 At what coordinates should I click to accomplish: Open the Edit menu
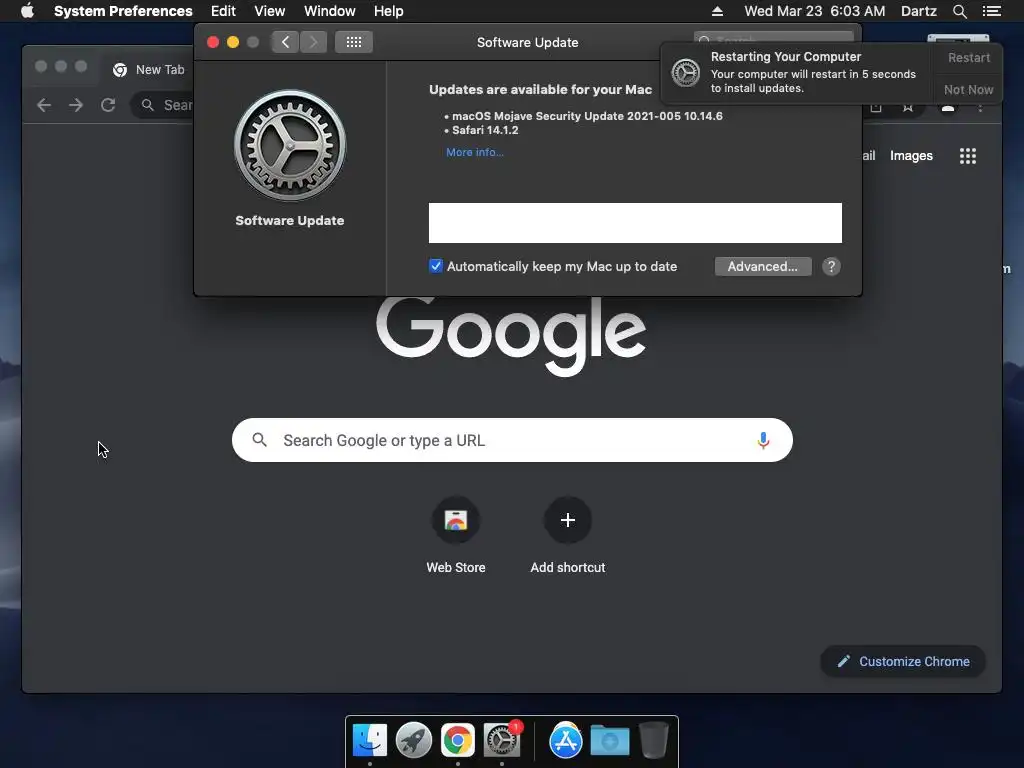[223, 11]
